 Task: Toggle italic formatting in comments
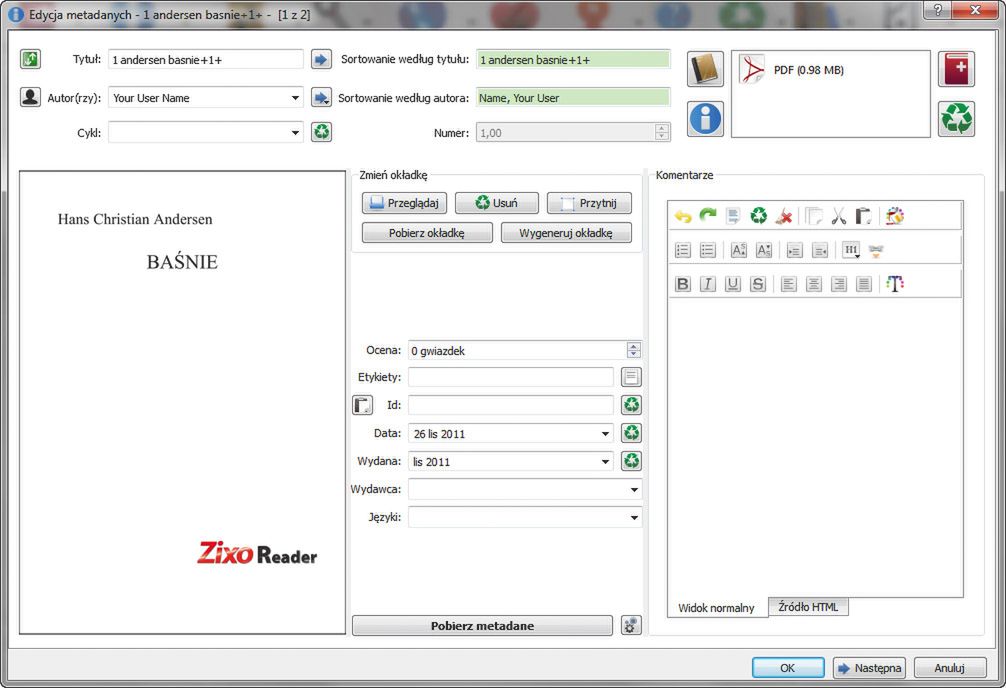click(708, 284)
